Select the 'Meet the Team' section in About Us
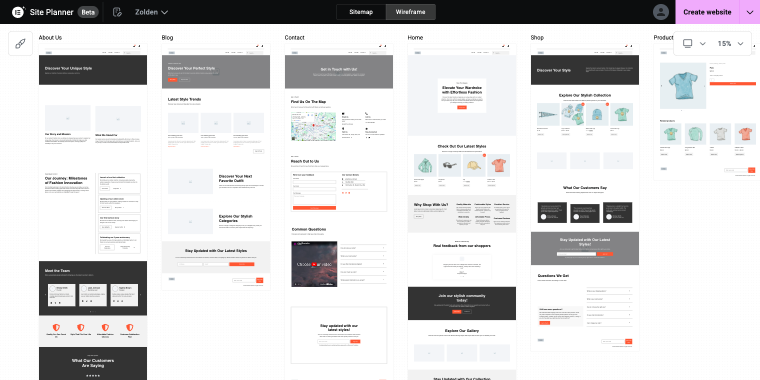 click(93, 288)
